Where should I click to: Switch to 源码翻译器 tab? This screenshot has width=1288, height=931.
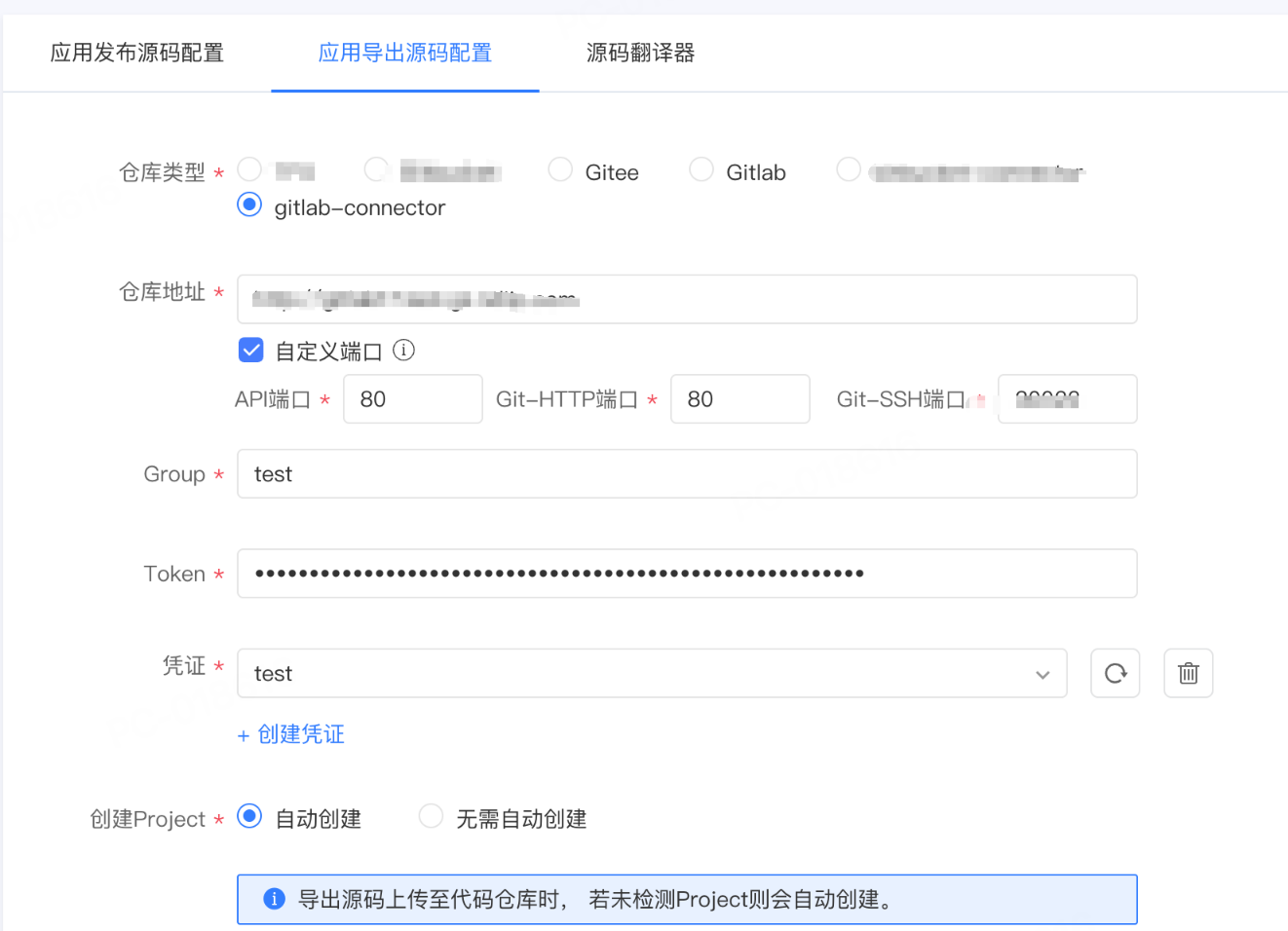pos(640,53)
